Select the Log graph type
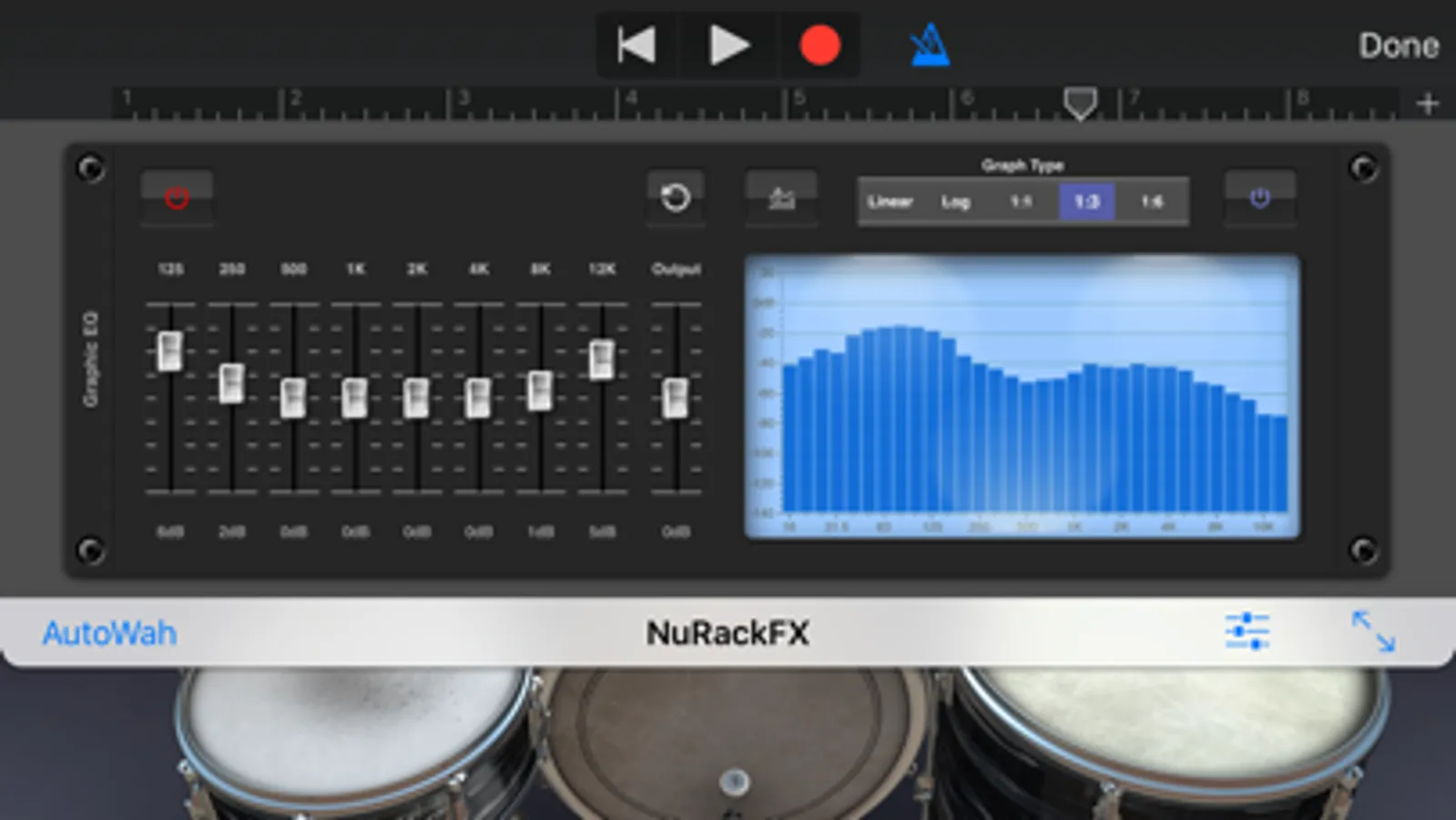1456x820 pixels. (955, 201)
